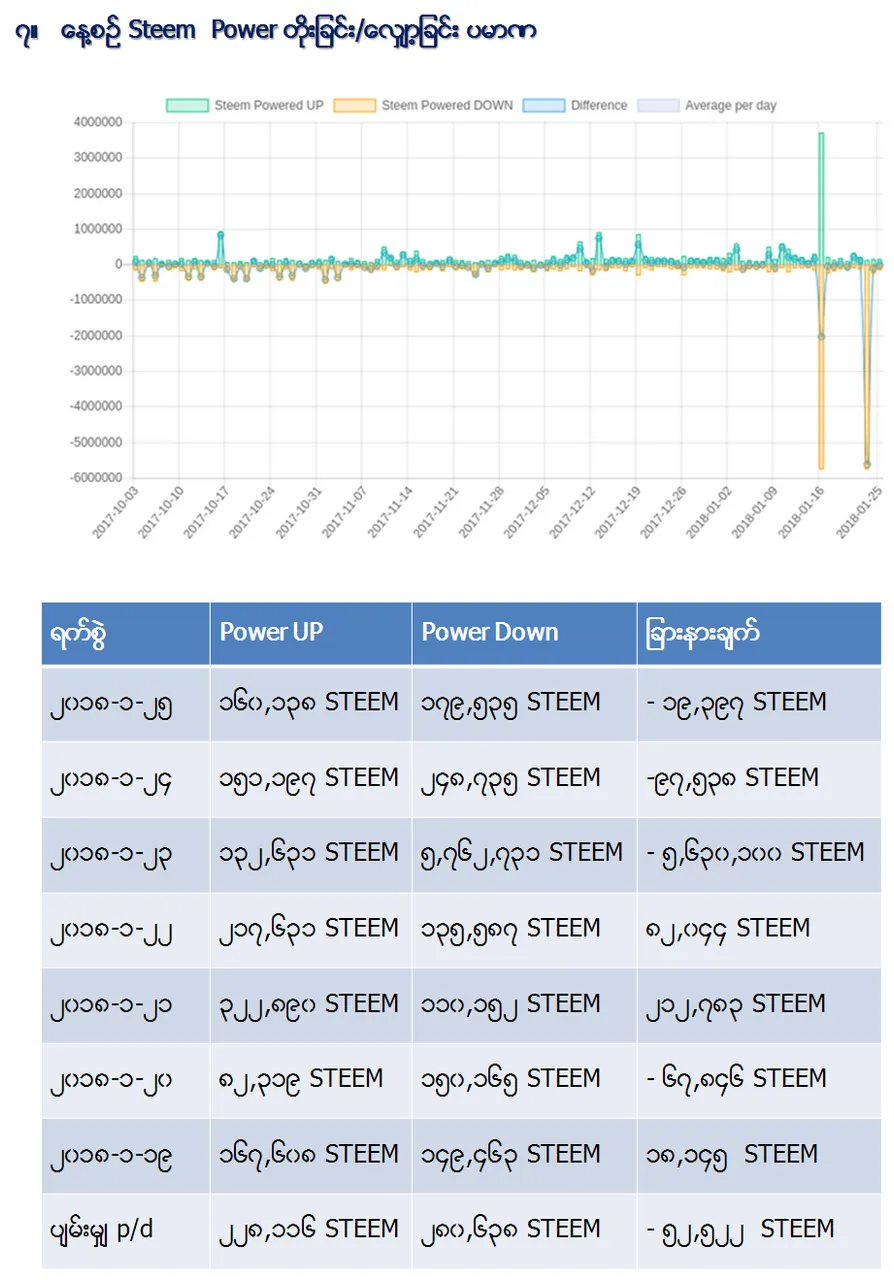
Task: Click the y-axis label '-3000000'
Action: coord(96,371)
